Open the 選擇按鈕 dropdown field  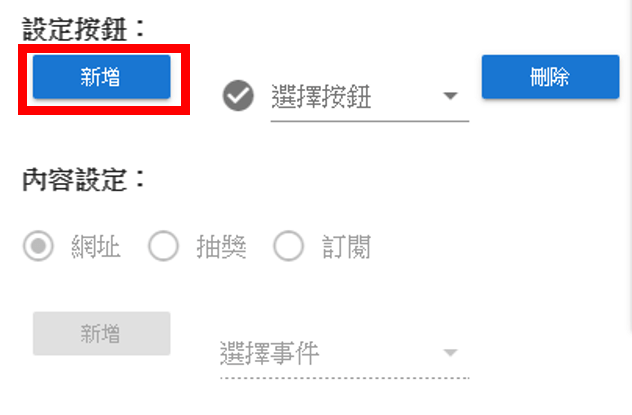point(370,97)
